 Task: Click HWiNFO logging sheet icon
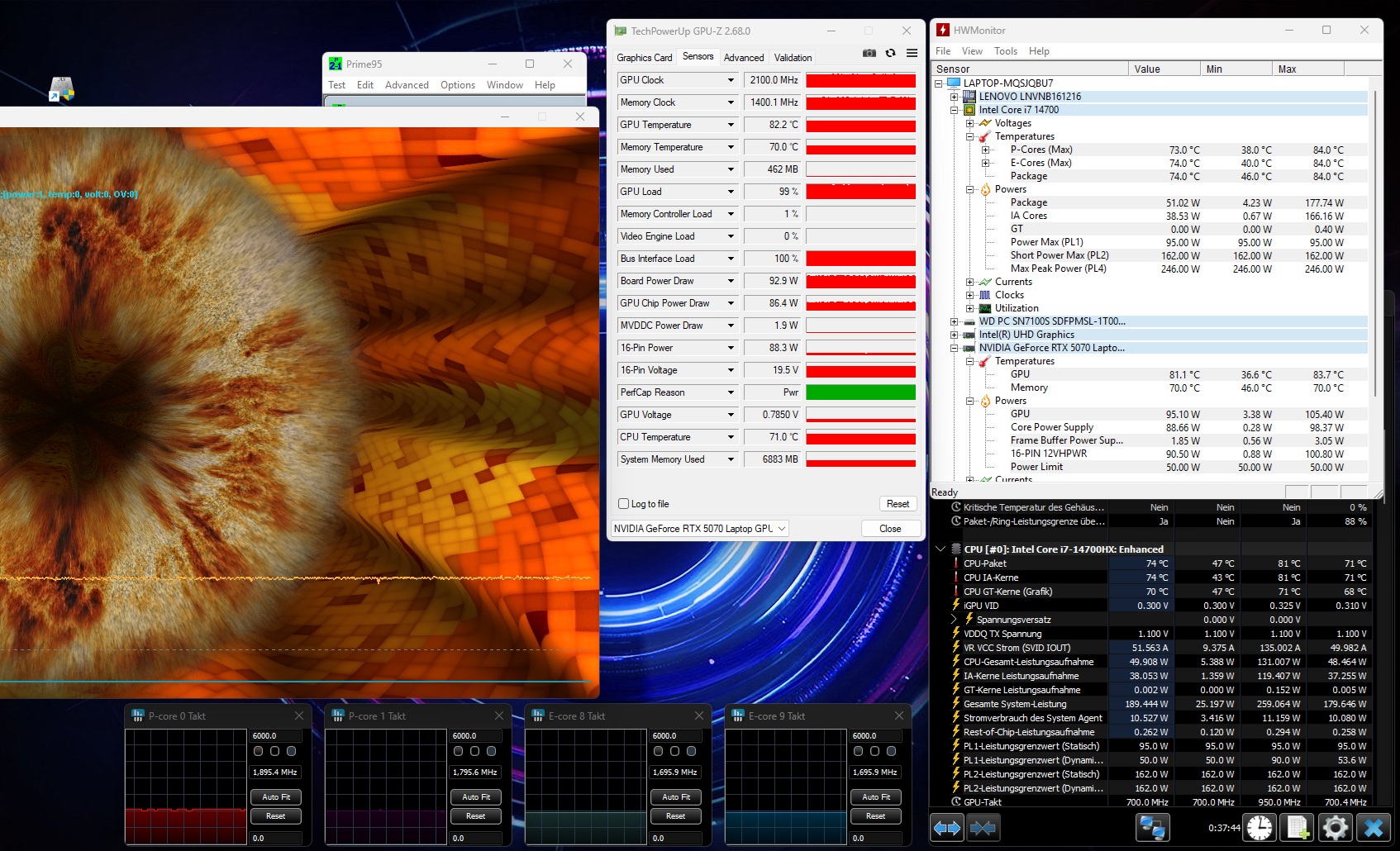pos(1298,827)
